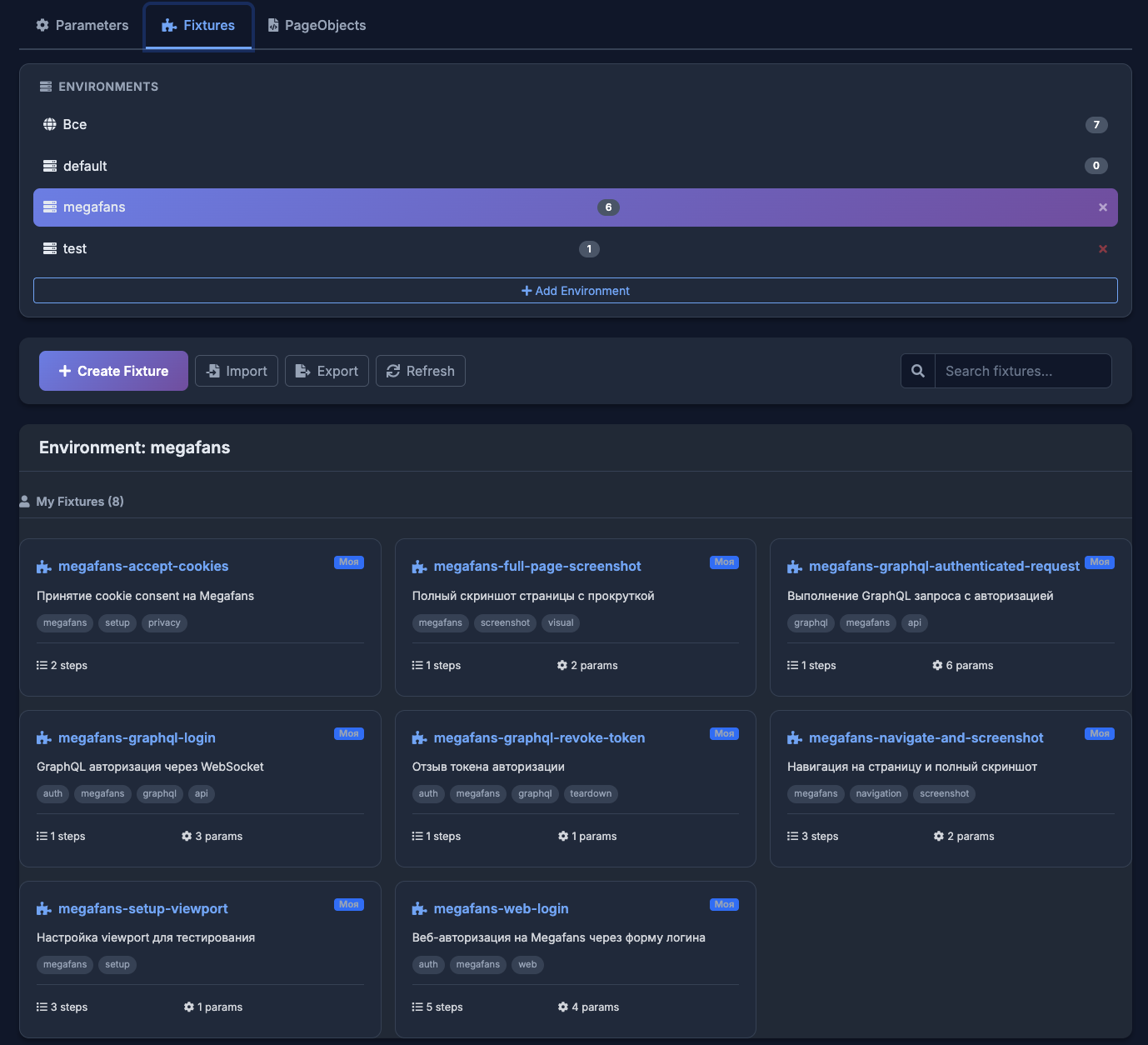Click the puzzle icon beside megafans-web-login
1148x1045 pixels.
(x=419, y=909)
